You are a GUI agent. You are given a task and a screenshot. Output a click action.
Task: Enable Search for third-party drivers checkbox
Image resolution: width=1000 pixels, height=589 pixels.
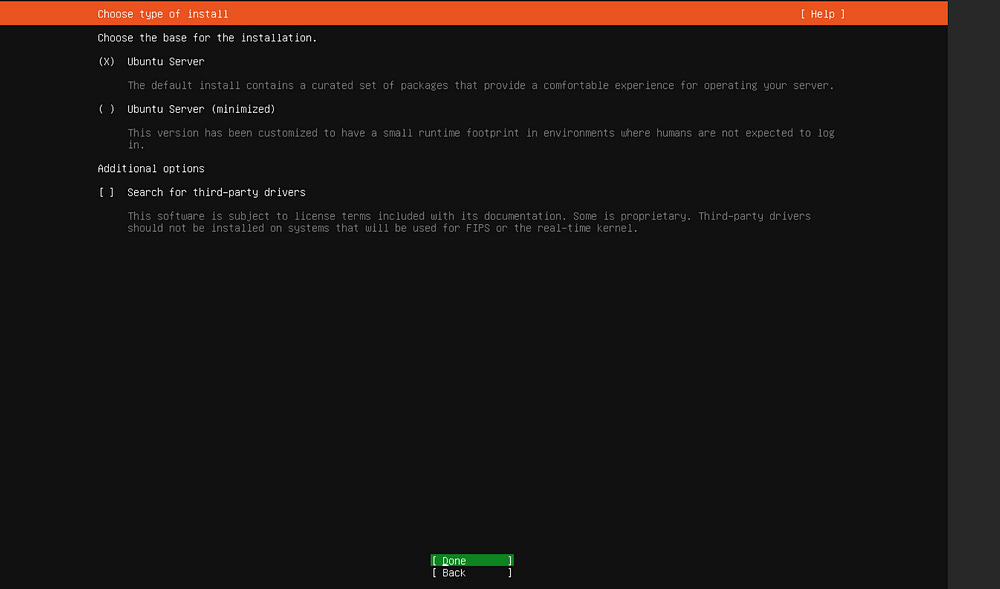click(107, 193)
